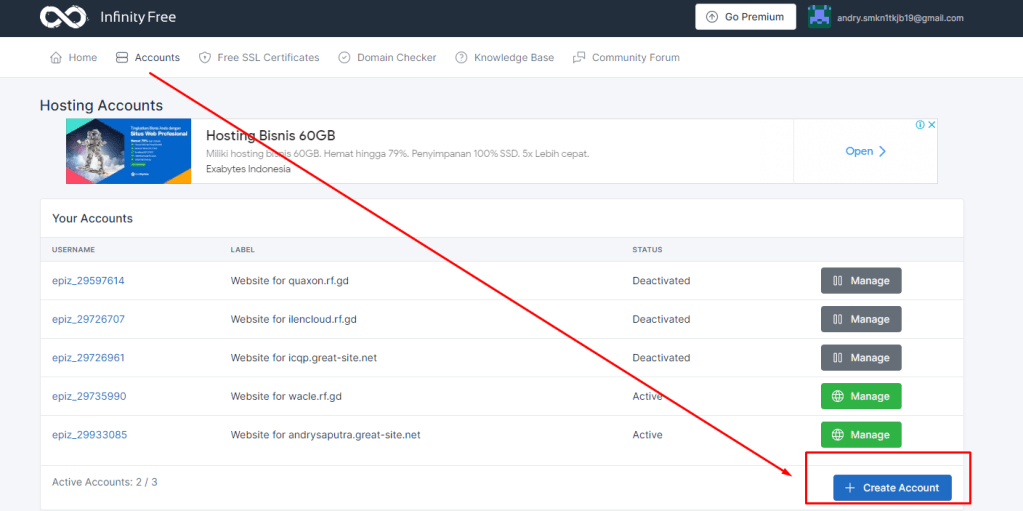Click the Go Premium button
This screenshot has width=1023, height=511.
(745, 17)
